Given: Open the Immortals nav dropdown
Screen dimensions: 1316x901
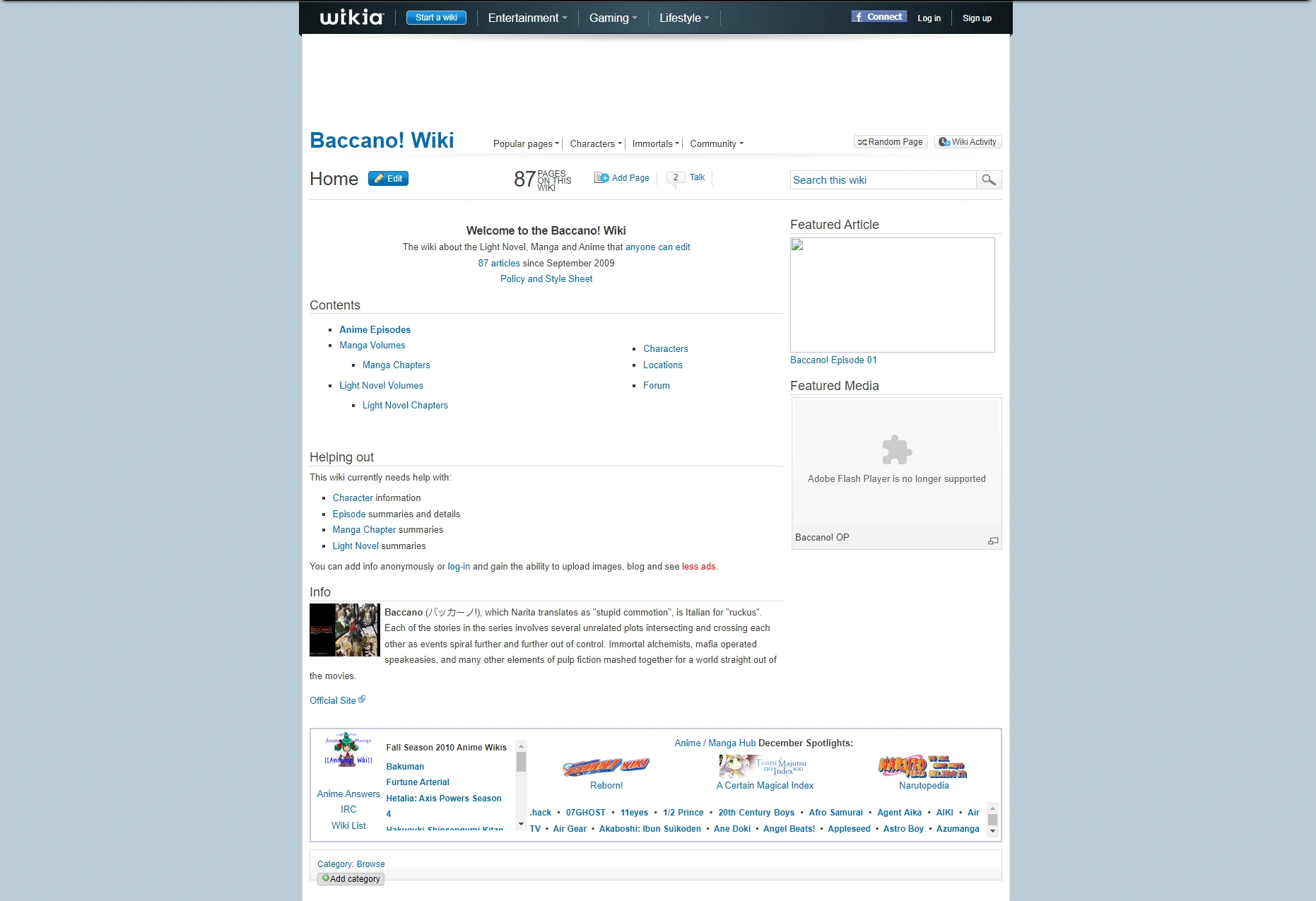Looking at the screenshot, I should tap(656, 143).
